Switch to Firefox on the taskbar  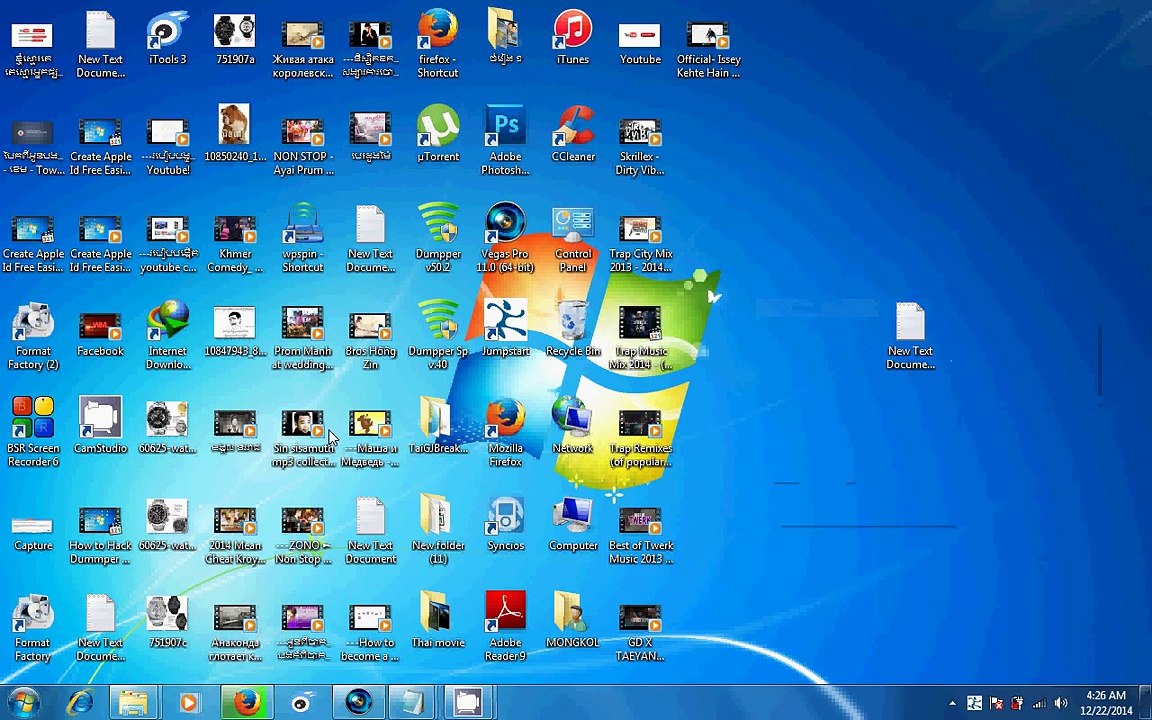pos(247,702)
